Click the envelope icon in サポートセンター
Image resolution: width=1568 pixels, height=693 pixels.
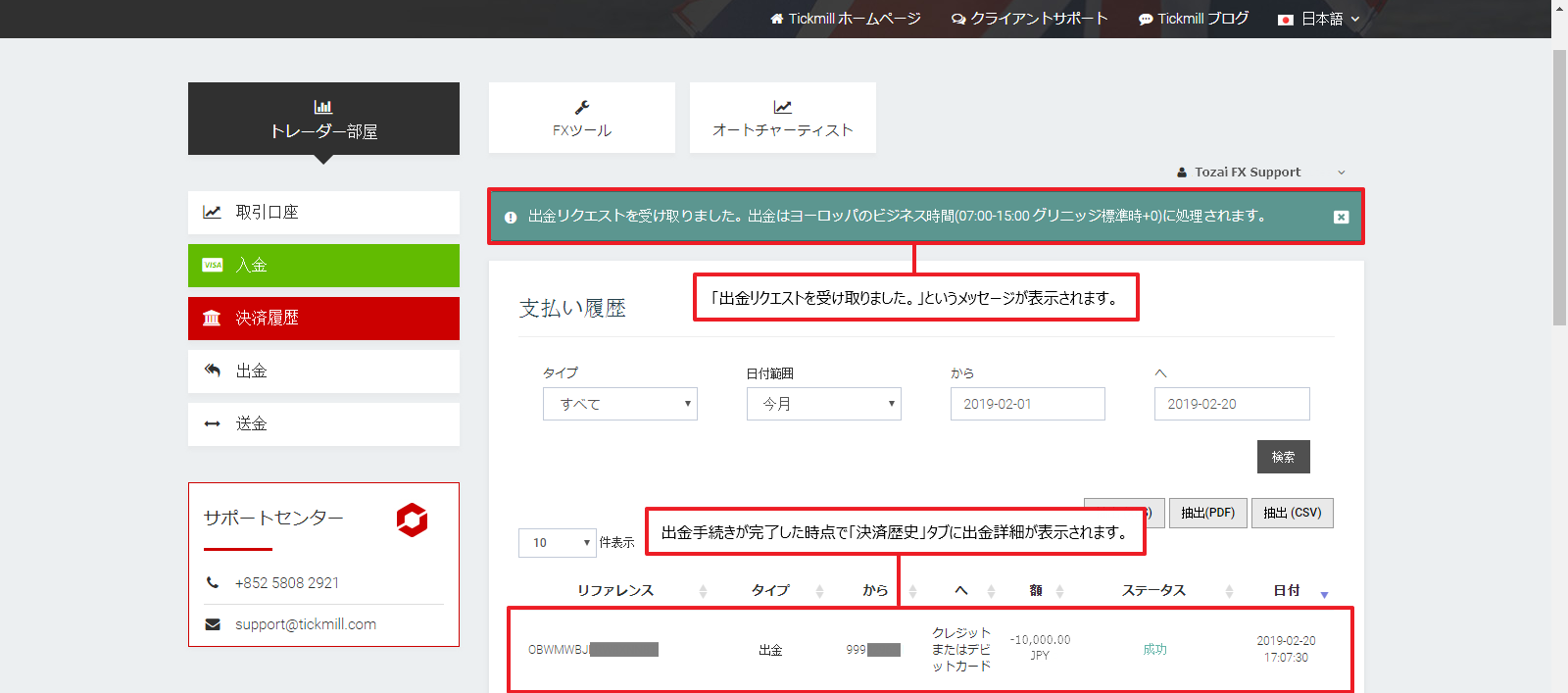(213, 624)
